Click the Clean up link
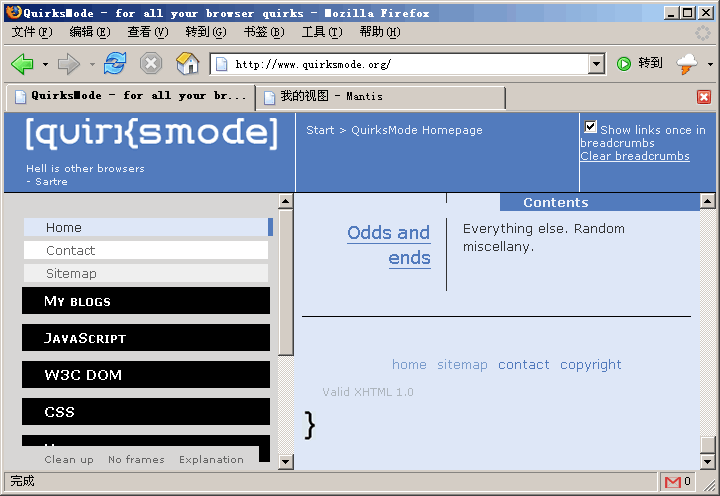The width and height of the screenshot is (720, 496). click(x=69, y=459)
